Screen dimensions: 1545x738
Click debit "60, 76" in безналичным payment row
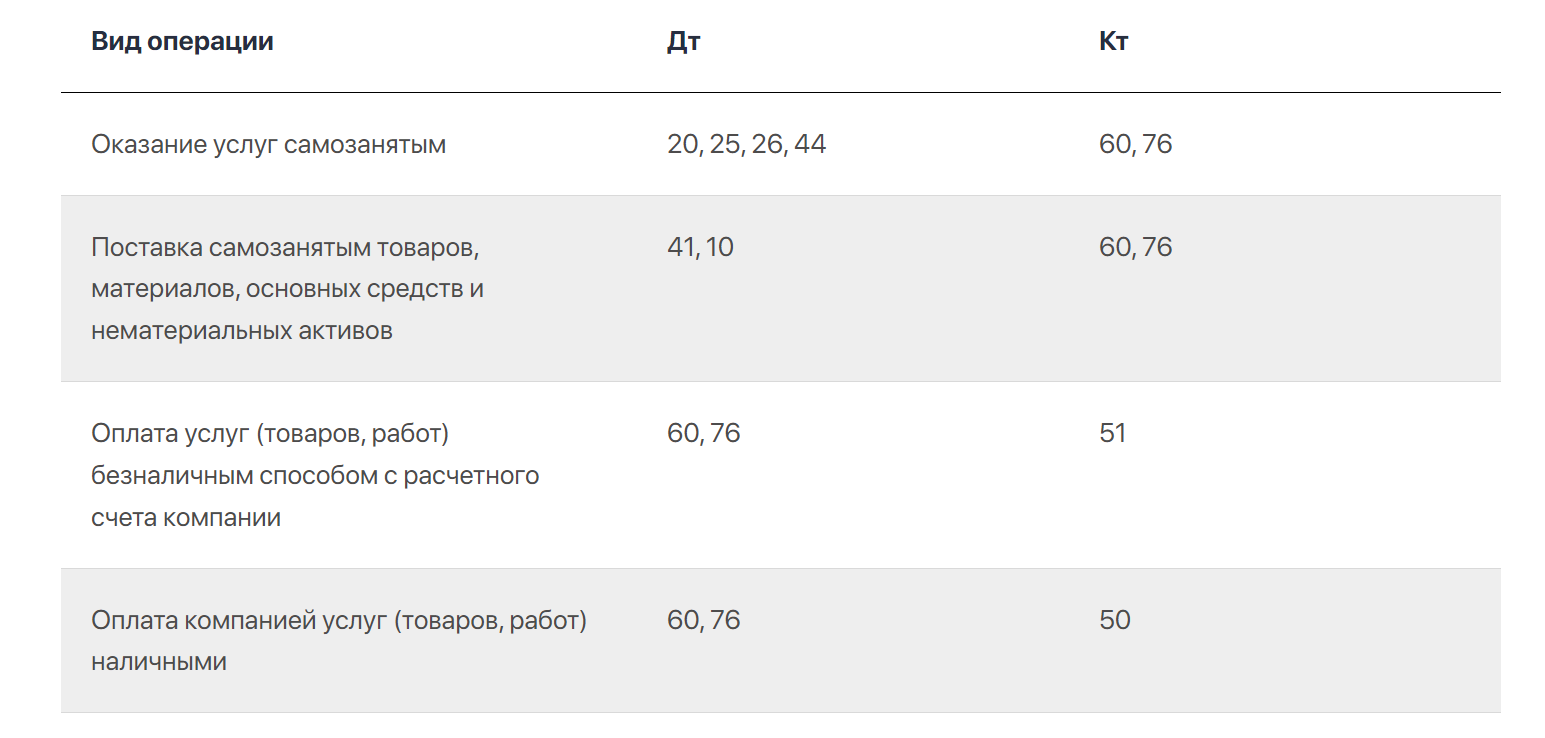(703, 434)
